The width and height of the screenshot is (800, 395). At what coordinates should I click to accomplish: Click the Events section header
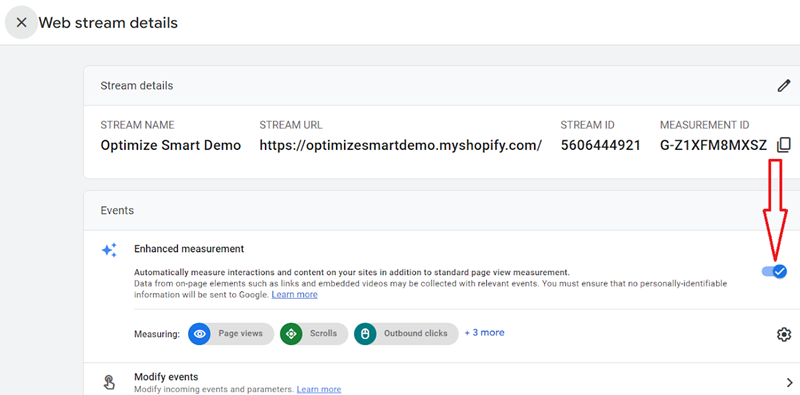click(x=117, y=210)
